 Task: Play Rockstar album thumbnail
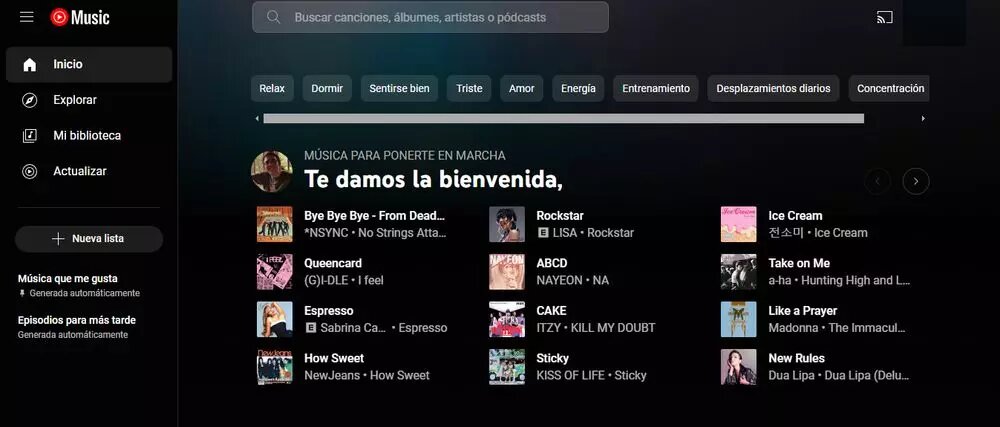(507, 224)
